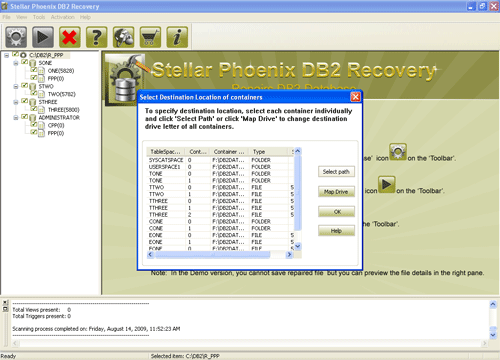500x360 pixels.
Task: Click the log pane pin icon
Action: (5, 309)
